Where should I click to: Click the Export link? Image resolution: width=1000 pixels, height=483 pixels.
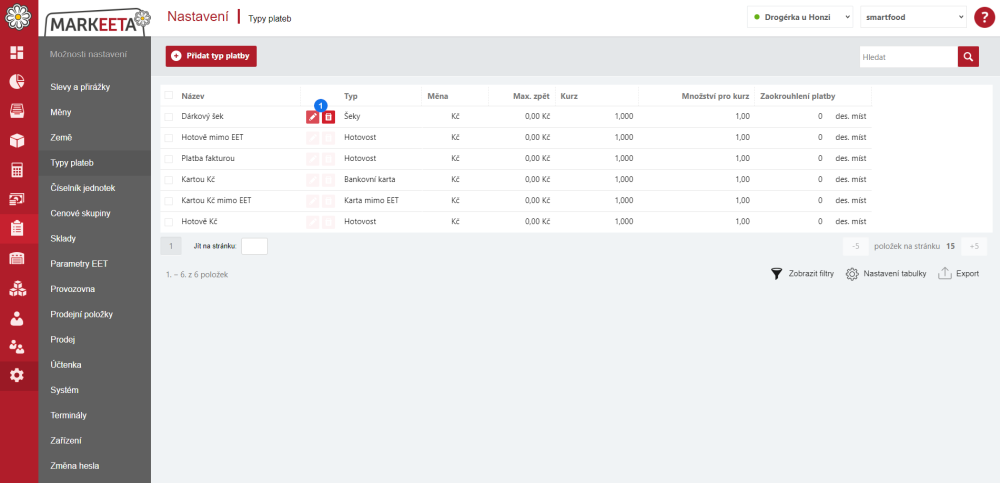pyautogui.click(x=967, y=274)
